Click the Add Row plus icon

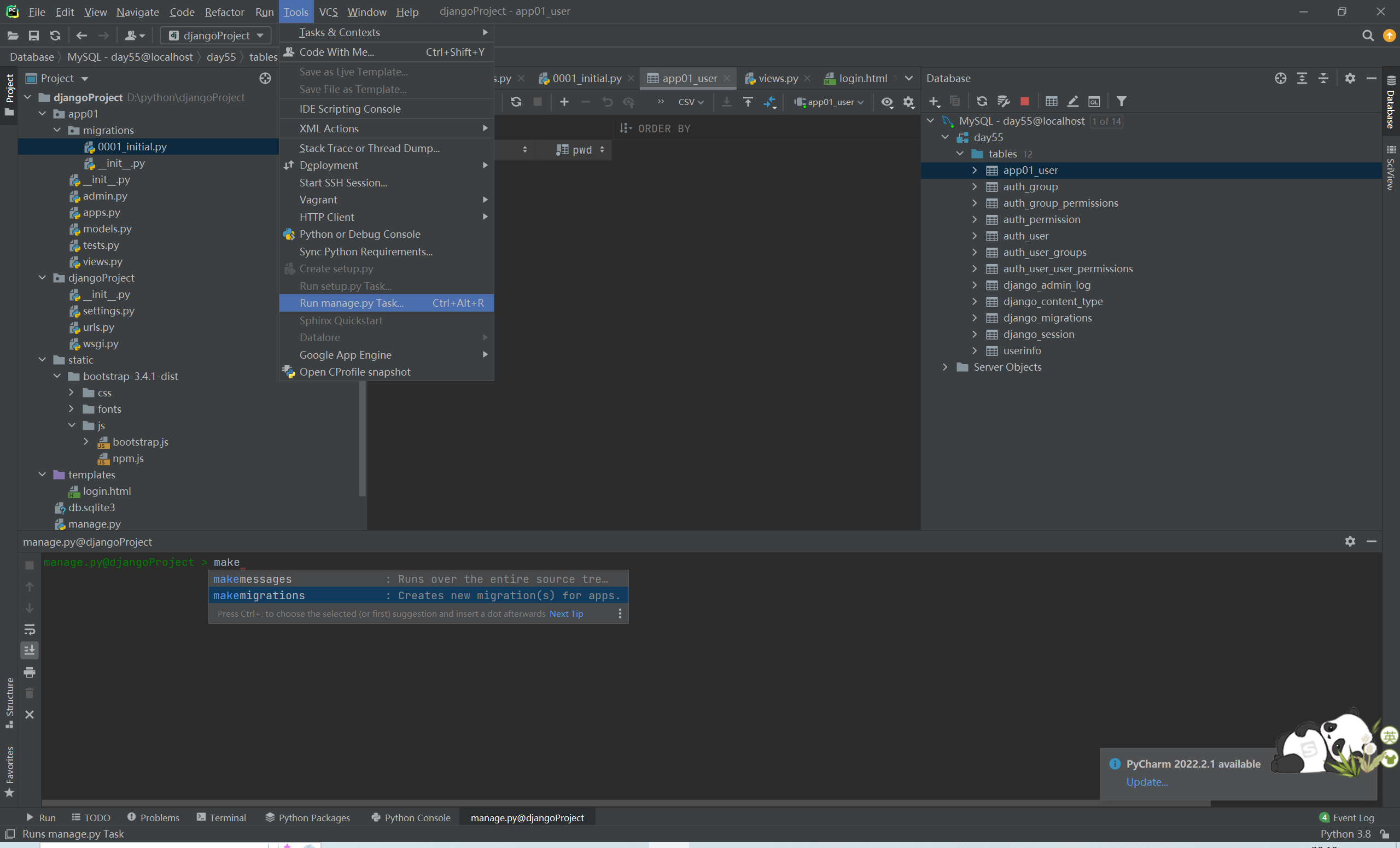[564, 102]
